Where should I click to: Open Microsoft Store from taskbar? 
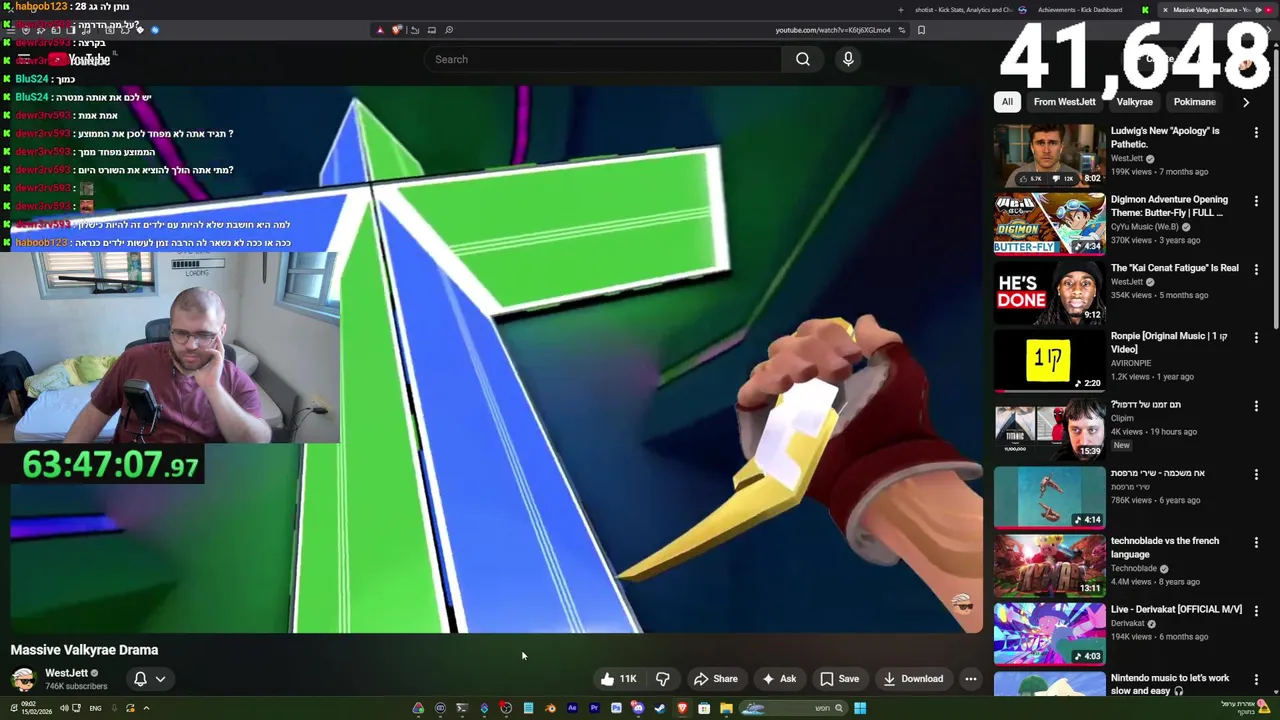704,708
